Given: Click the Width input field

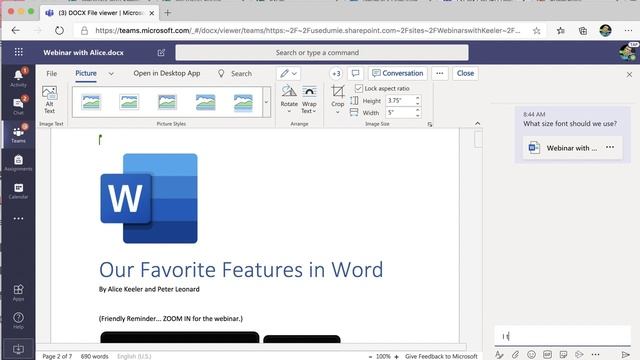Looking at the screenshot, I should coord(400,113).
